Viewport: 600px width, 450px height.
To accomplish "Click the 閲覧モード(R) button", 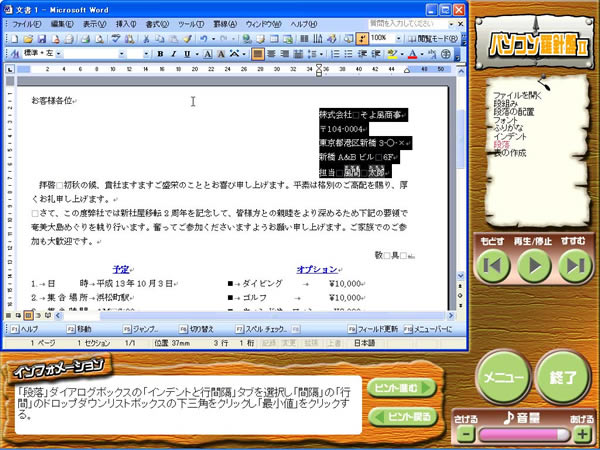I will tap(433, 39).
